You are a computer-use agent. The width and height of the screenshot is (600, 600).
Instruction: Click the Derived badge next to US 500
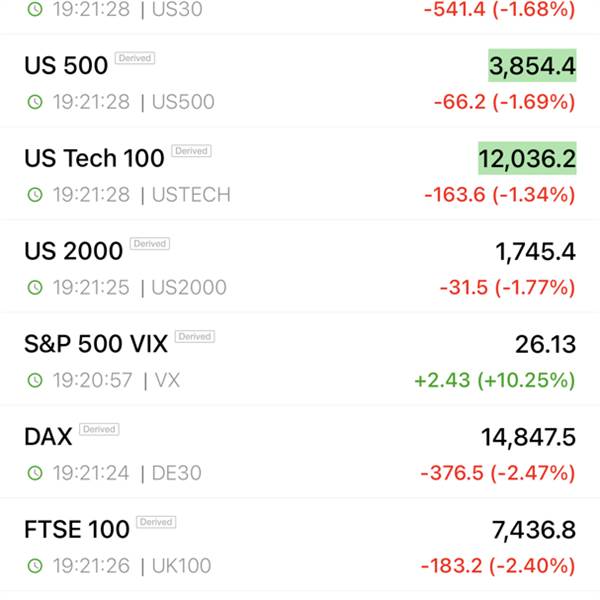[x=135, y=58]
